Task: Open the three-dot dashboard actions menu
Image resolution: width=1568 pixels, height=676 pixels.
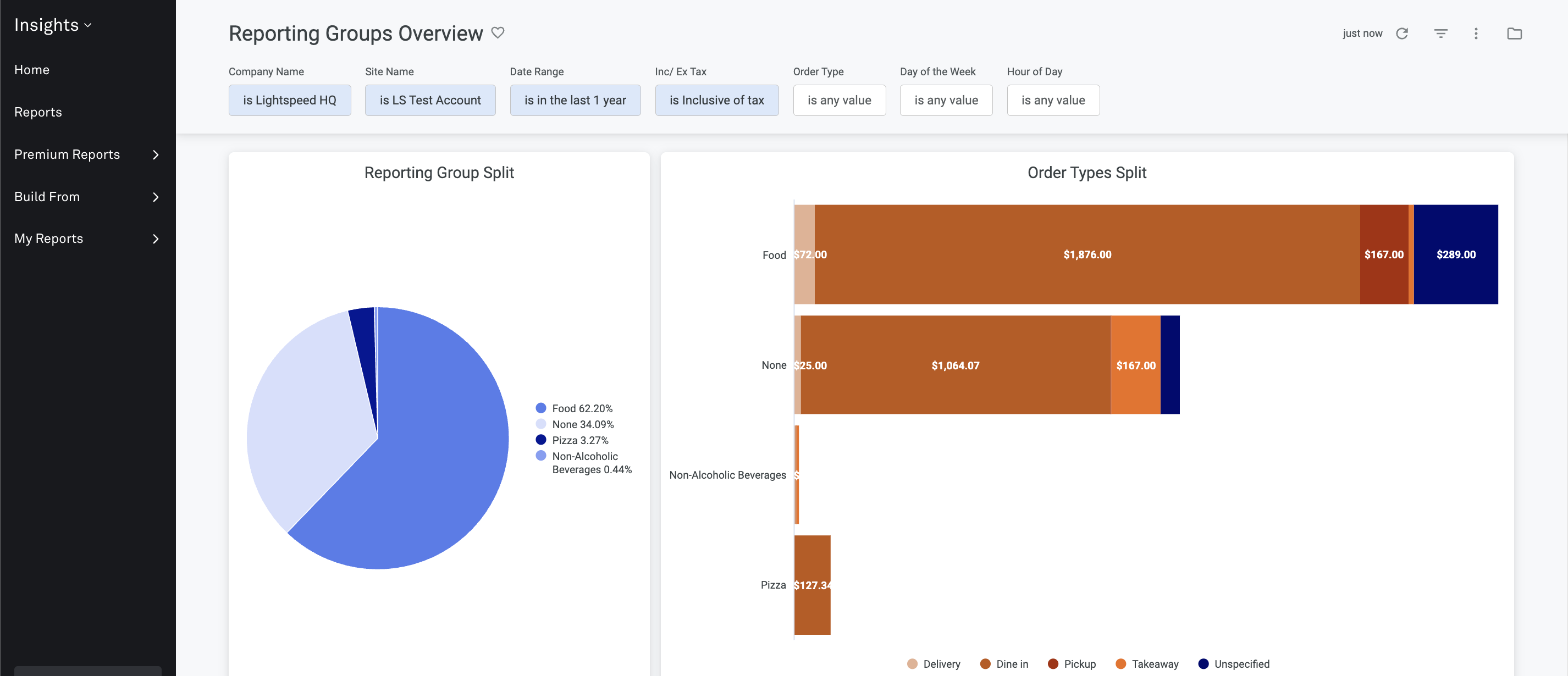Action: (x=1476, y=34)
